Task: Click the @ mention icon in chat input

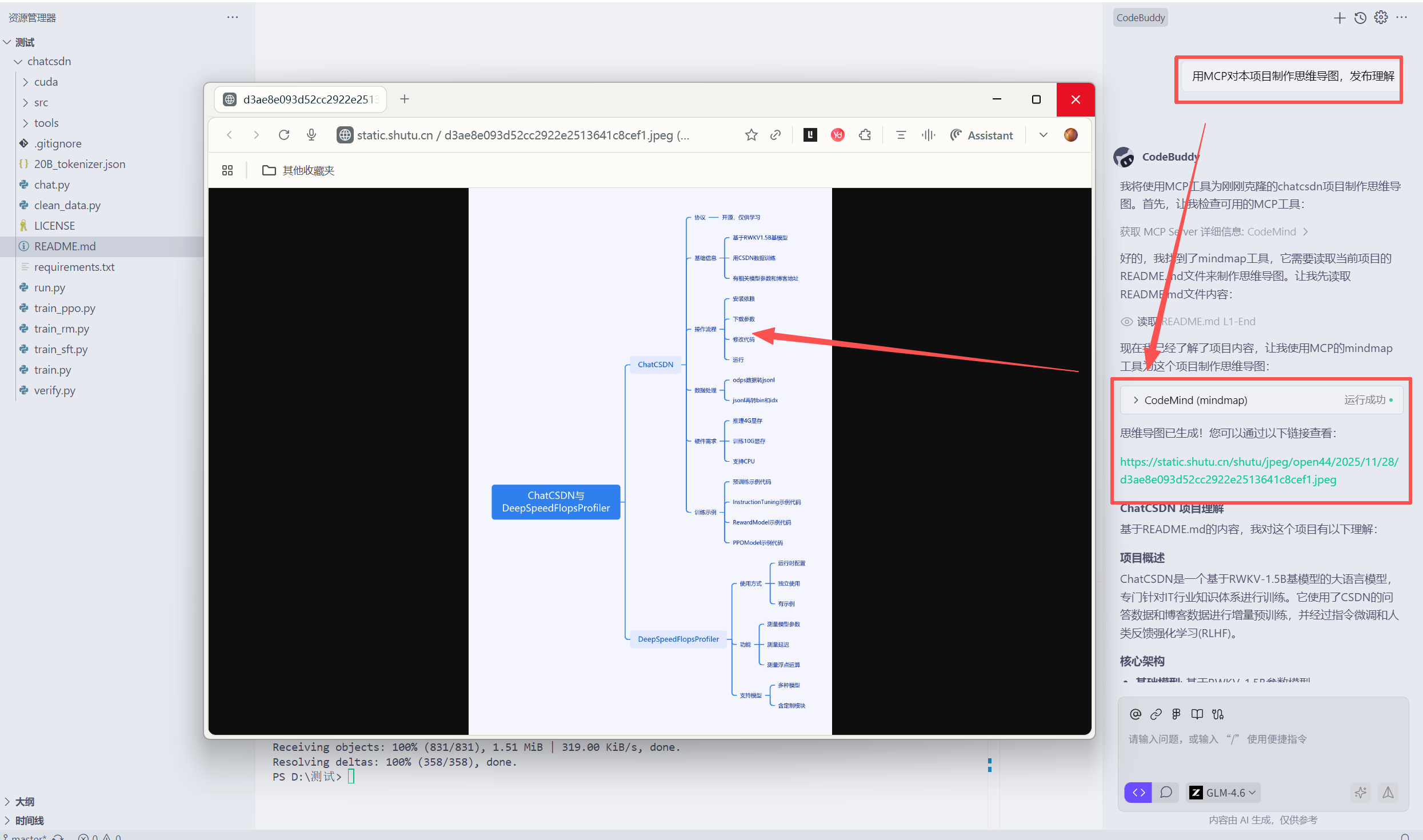Action: (1136, 714)
